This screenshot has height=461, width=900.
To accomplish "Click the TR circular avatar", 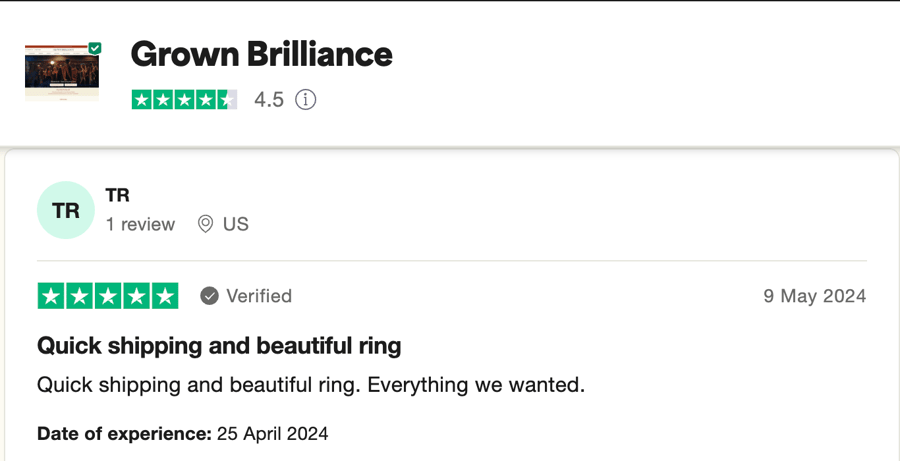I will 65,210.
